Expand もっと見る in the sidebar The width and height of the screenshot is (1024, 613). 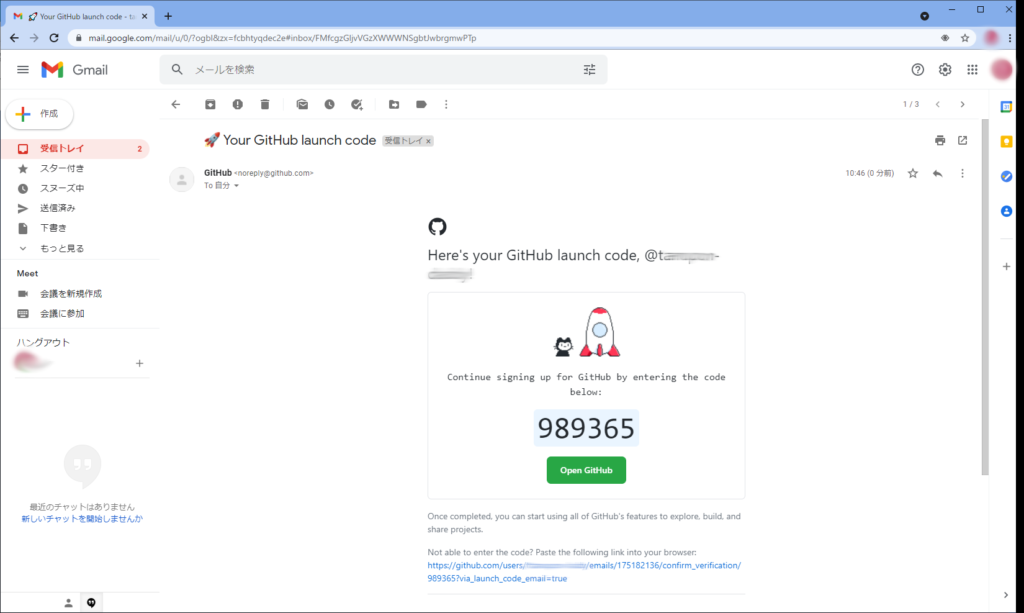click(x=61, y=248)
